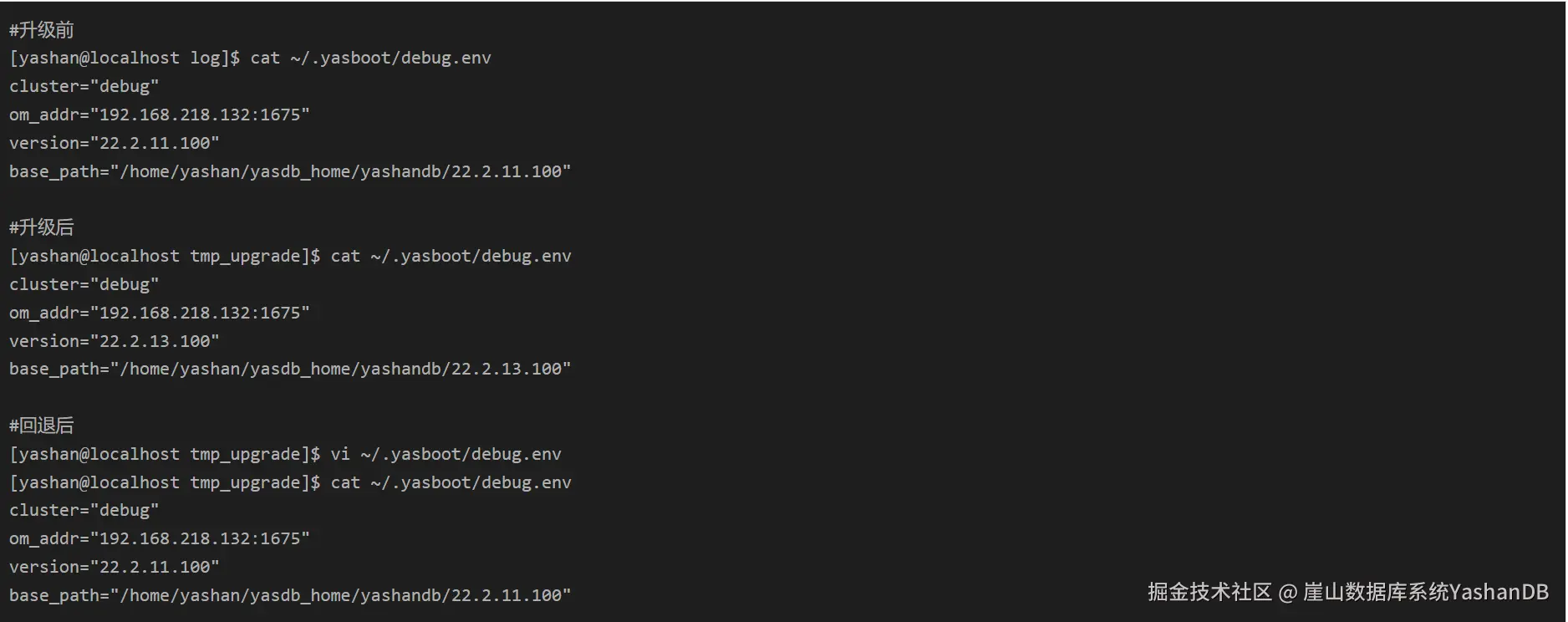Click the first base_path 22.2.11.100 line
Screen dimensions: 1568x622
click(x=290, y=172)
